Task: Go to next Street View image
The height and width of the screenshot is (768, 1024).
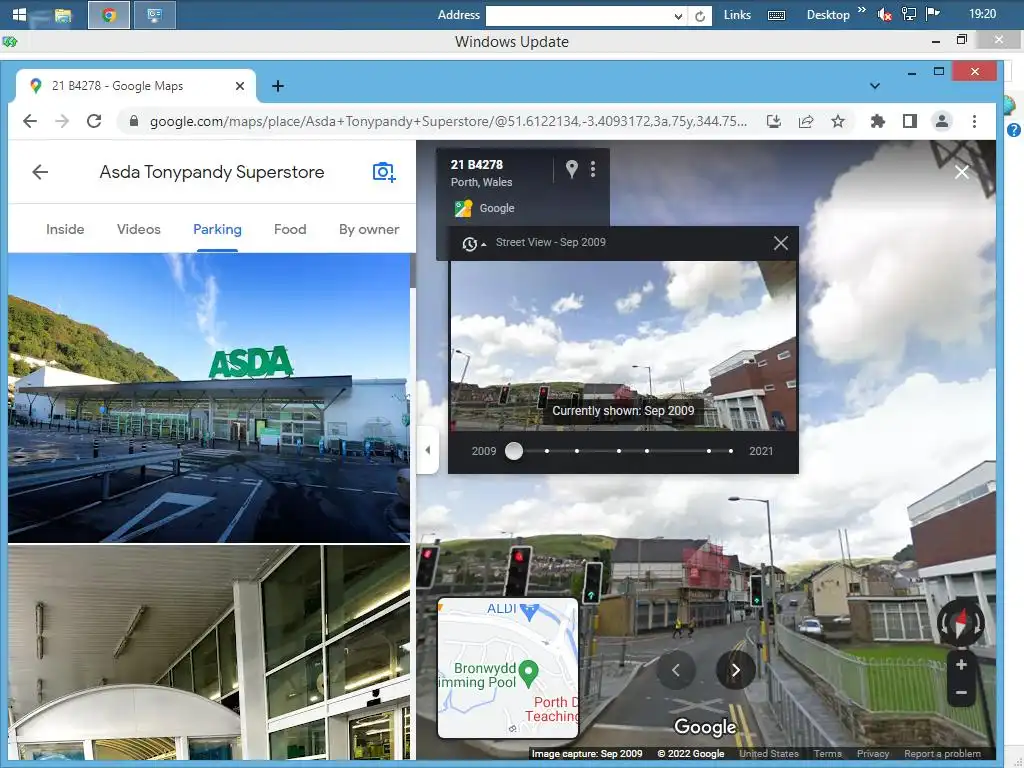Action: (x=735, y=670)
